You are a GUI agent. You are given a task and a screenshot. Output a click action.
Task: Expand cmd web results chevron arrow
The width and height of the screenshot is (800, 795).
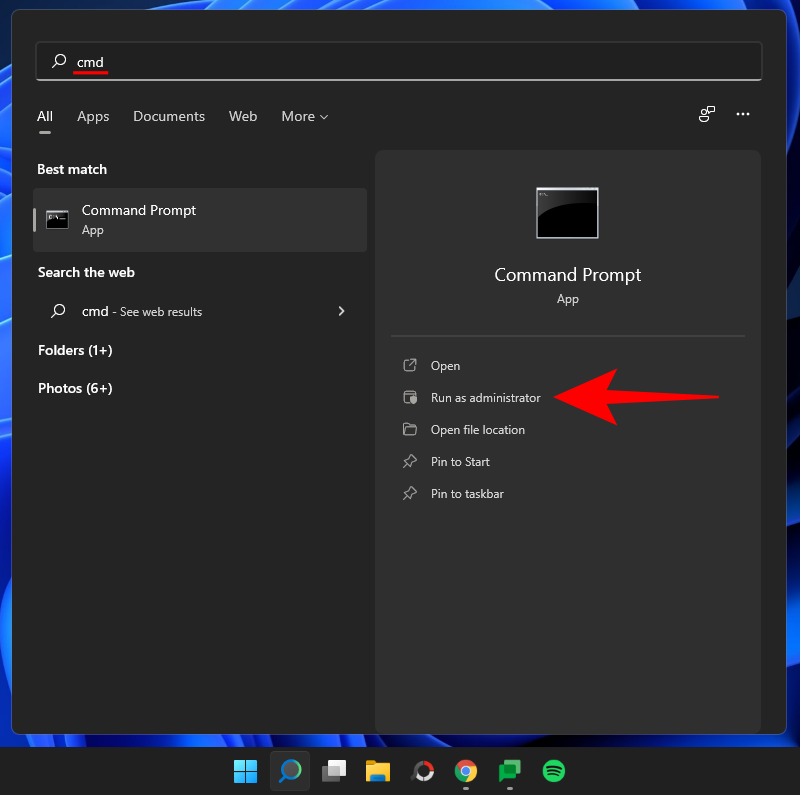coord(341,311)
